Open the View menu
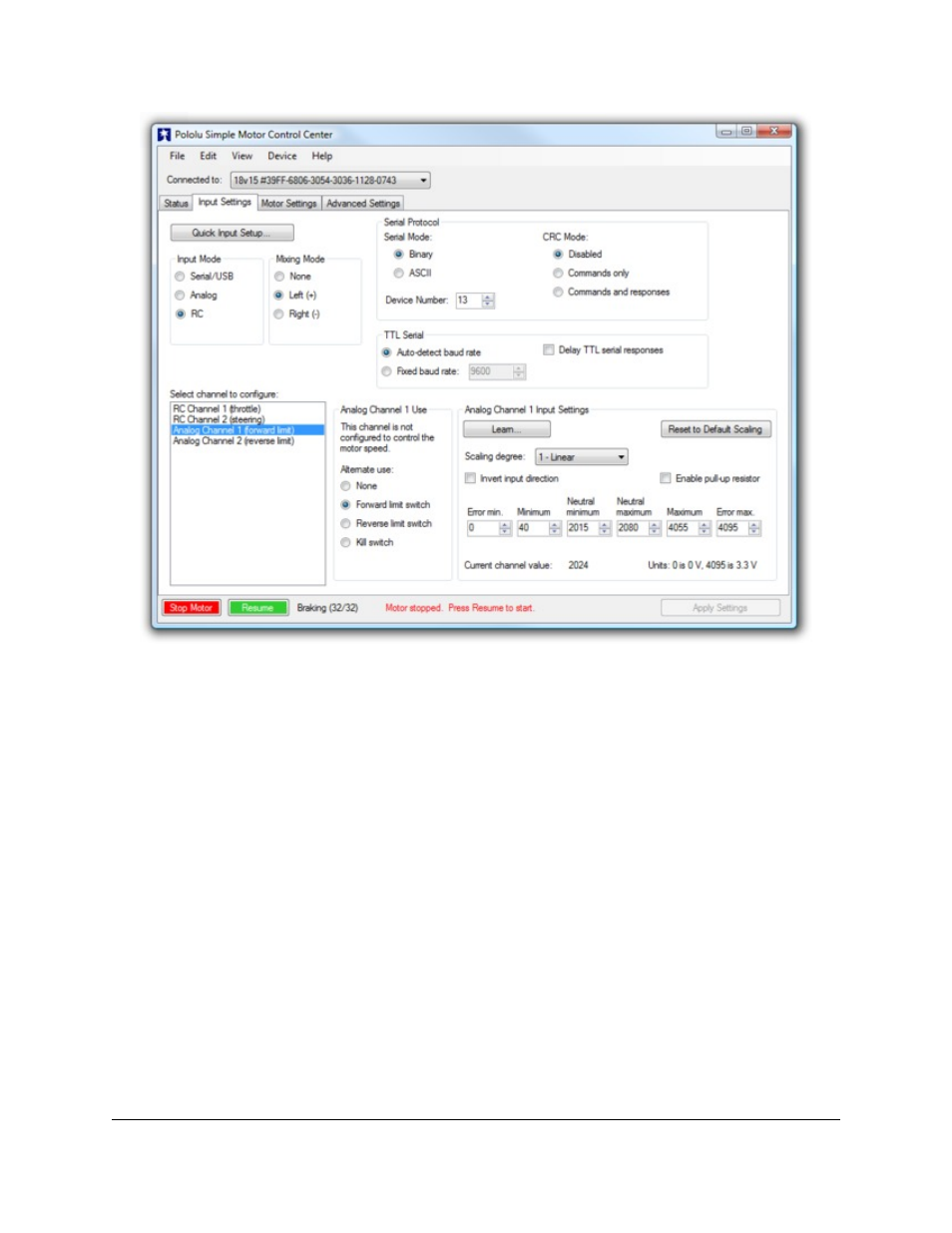 (x=242, y=156)
